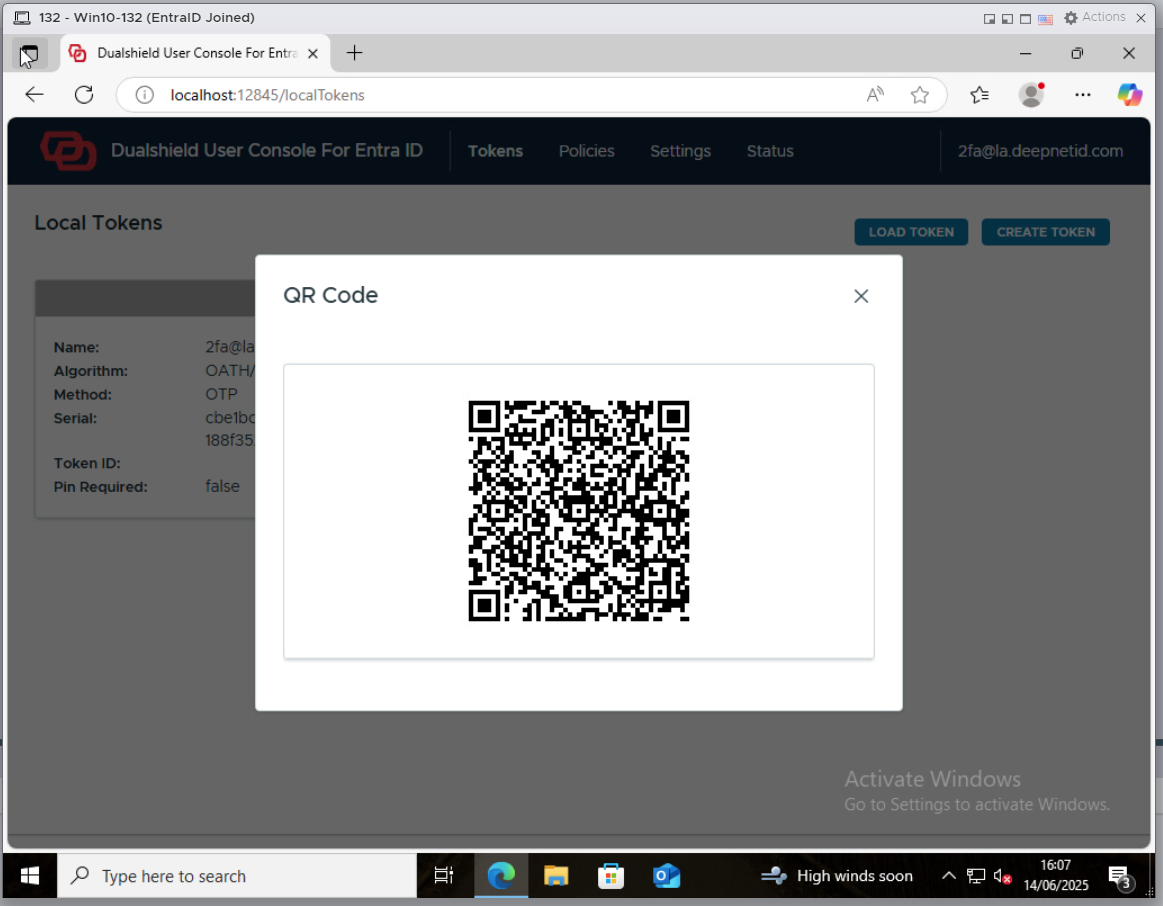Open the Actions menu in VM toolbar
The image size is (1163, 906).
[1096, 17]
